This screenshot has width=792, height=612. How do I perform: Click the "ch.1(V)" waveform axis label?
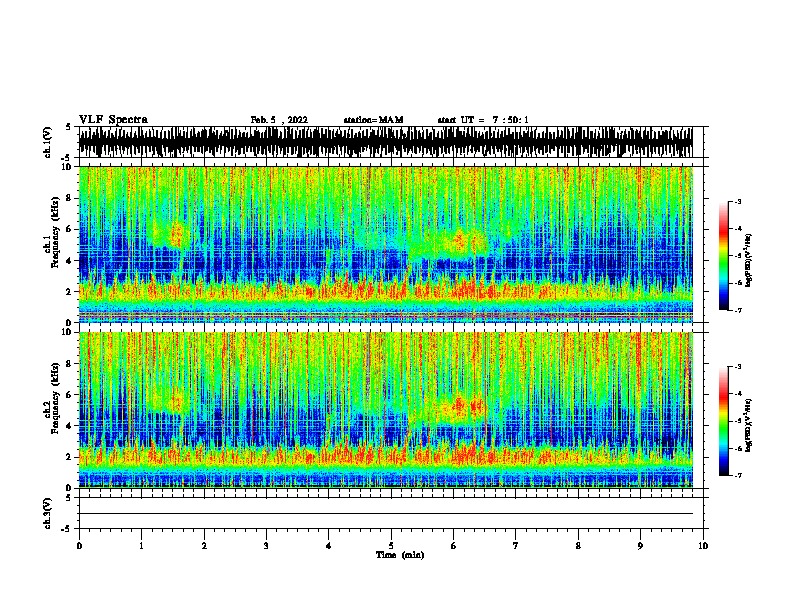pyautogui.click(x=48, y=142)
